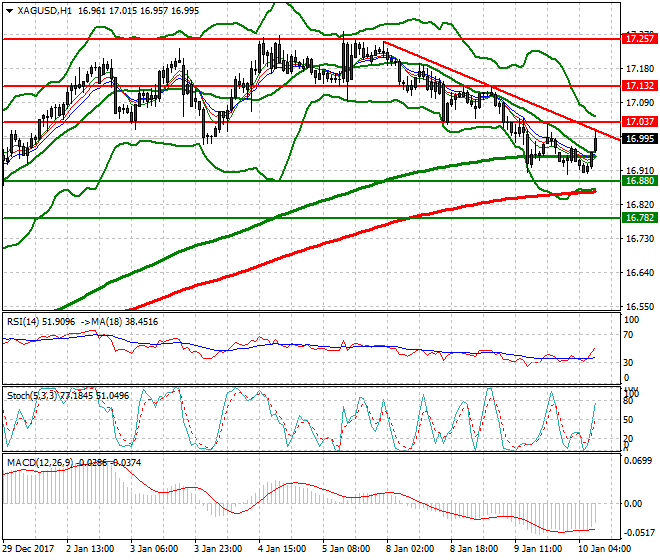660x560 pixels.
Task: Click the 17.257 red resistance price label
Action: (640, 39)
